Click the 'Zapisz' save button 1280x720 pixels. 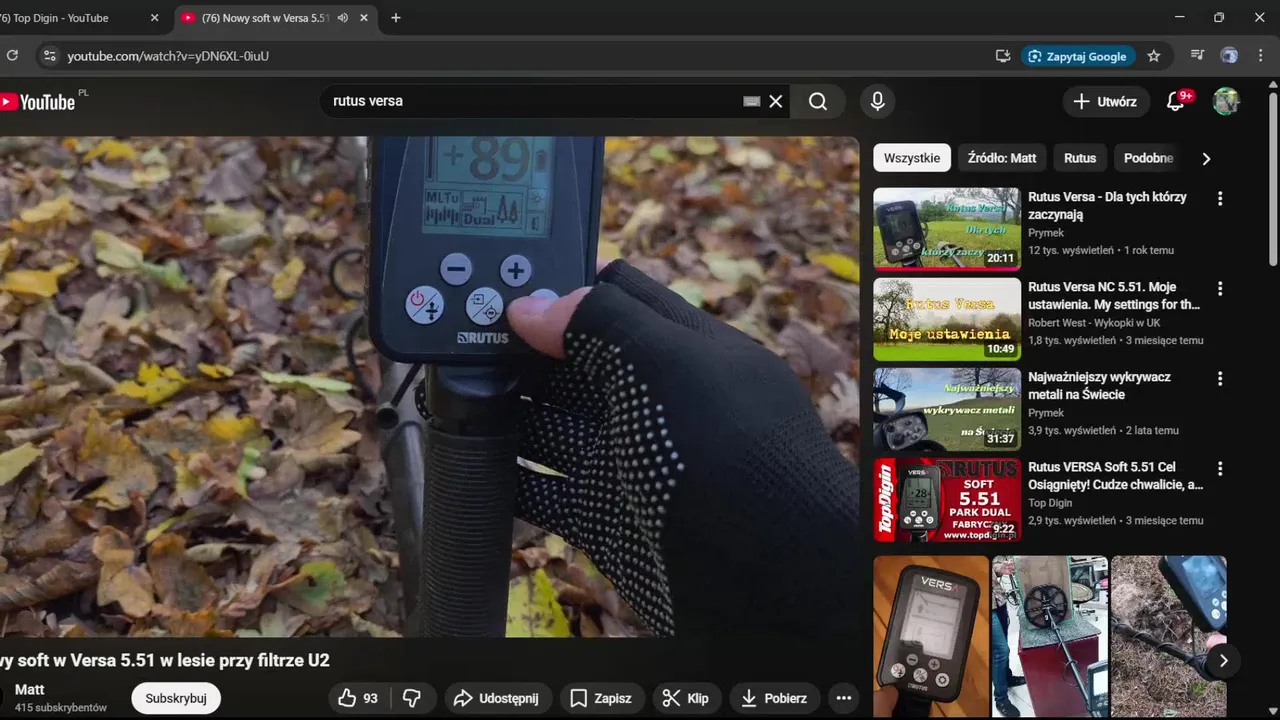tap(600, 698)
